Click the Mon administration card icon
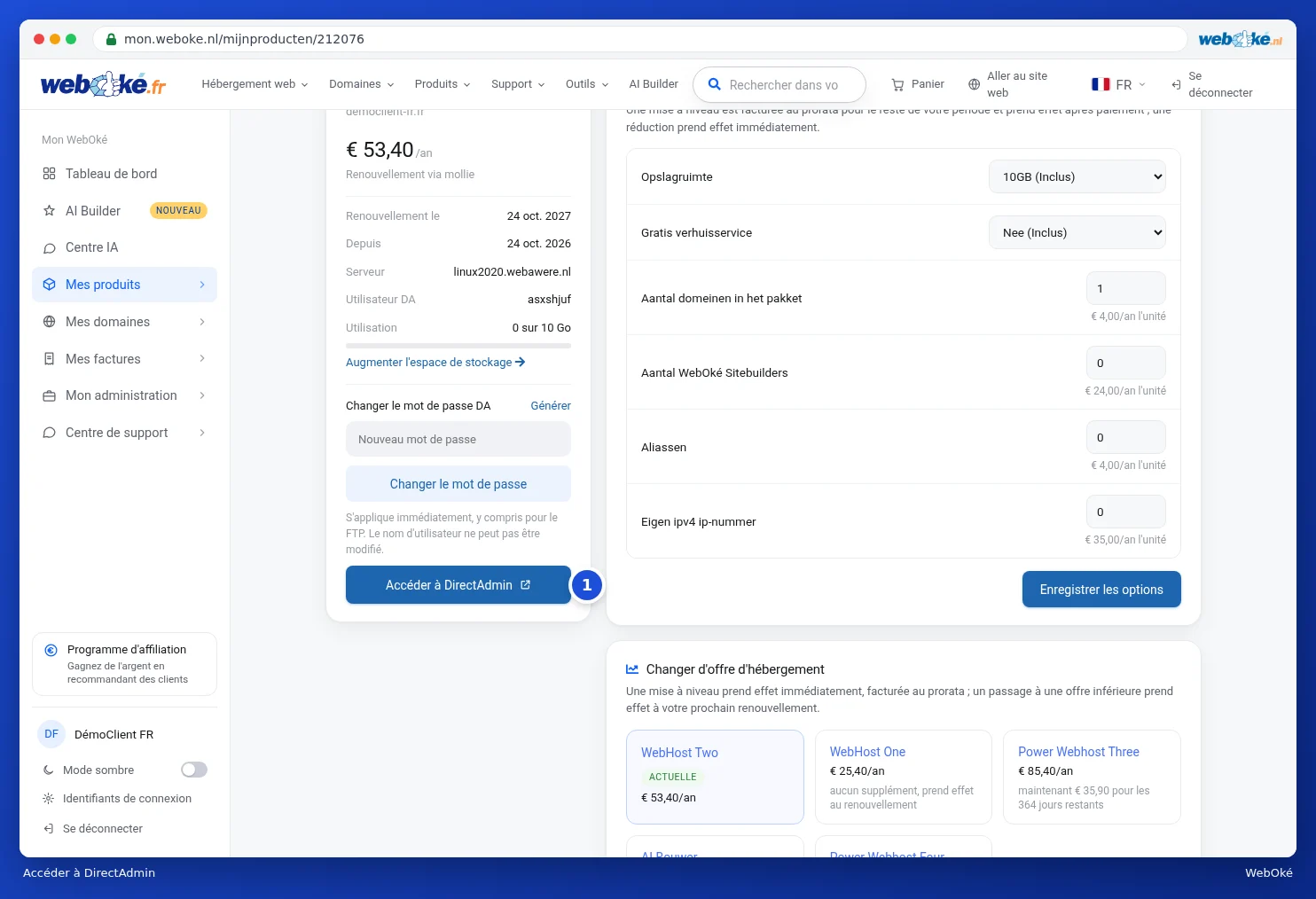 [49, 395]
